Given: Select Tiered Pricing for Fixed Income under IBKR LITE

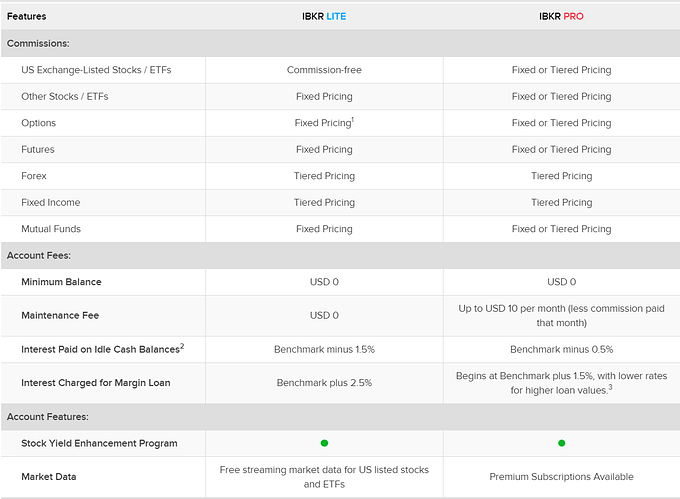Looking at the screenshot, I should coord(324,202).
